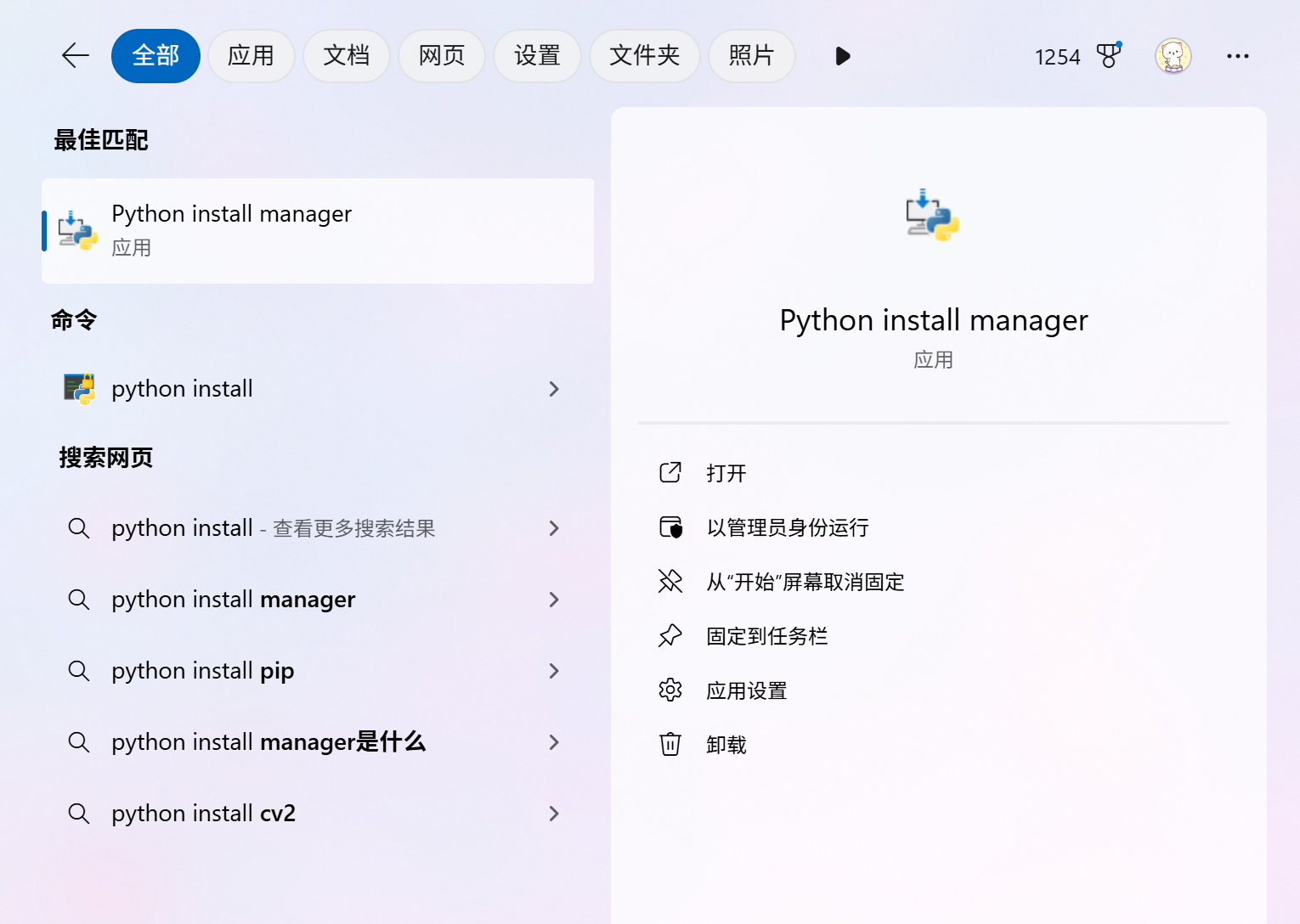Expand the python install cv2 chevron
Viewport: 1300px width, 924px height.
click(x=554, y=814)
